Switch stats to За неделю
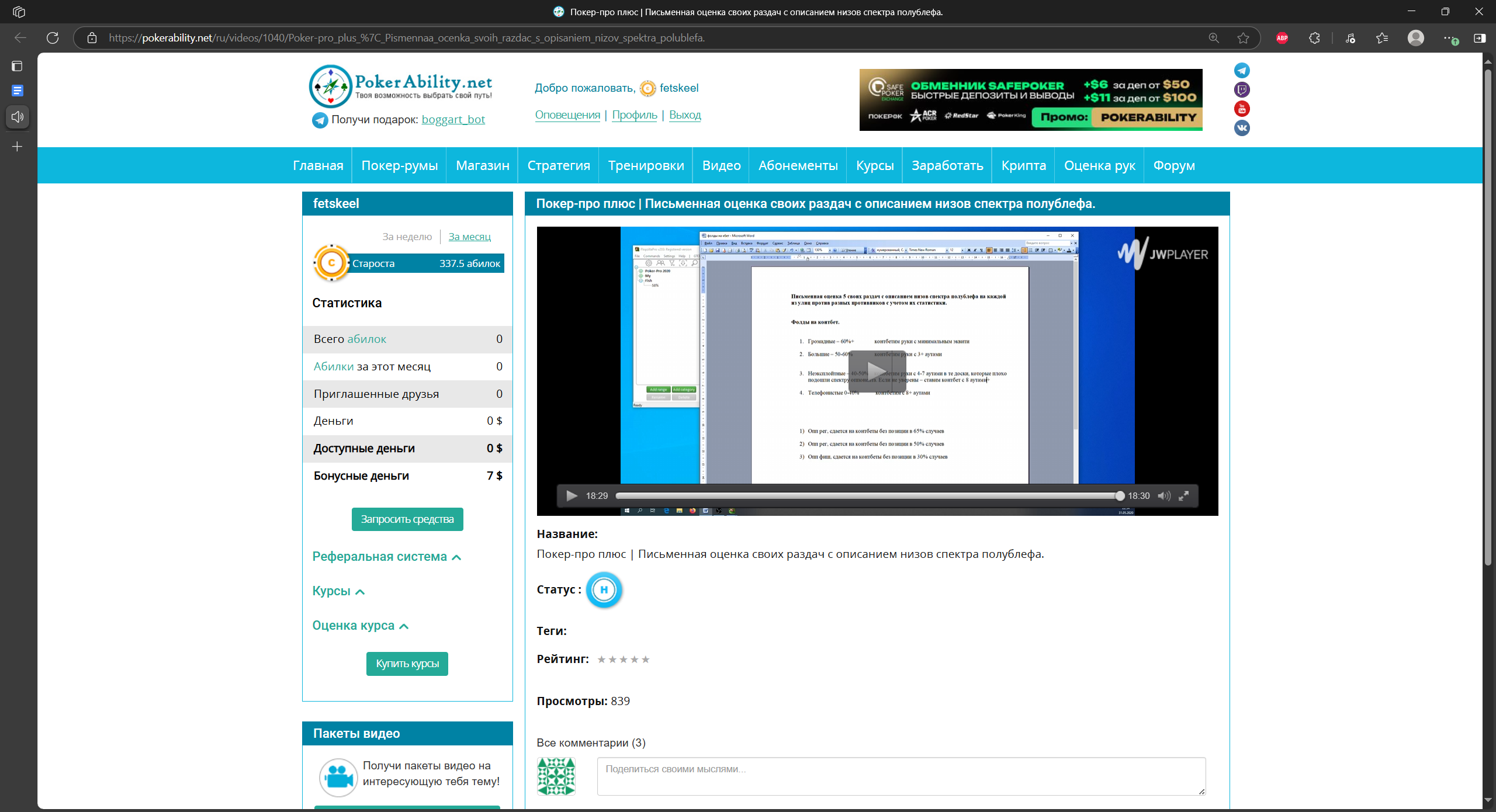This screenshot has height=812, width=1496. pos(407,237)
